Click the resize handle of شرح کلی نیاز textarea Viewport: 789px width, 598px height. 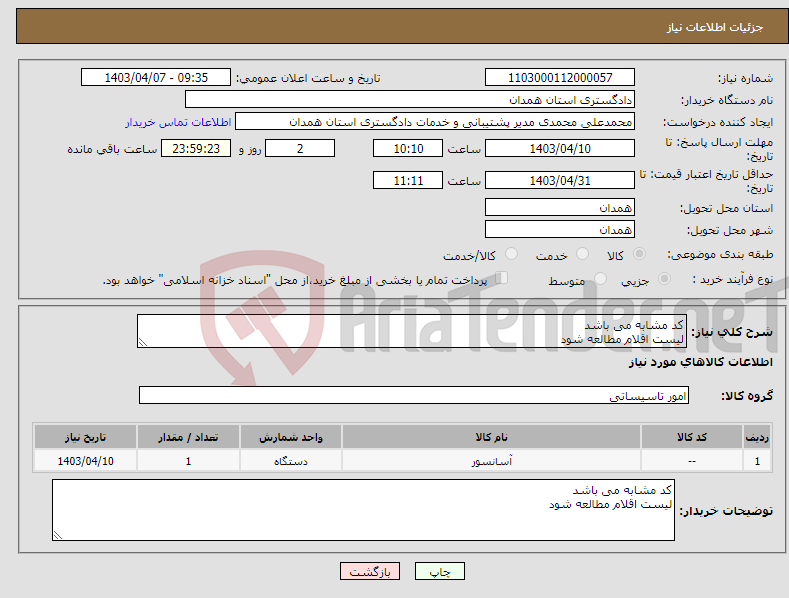(143, 342)
